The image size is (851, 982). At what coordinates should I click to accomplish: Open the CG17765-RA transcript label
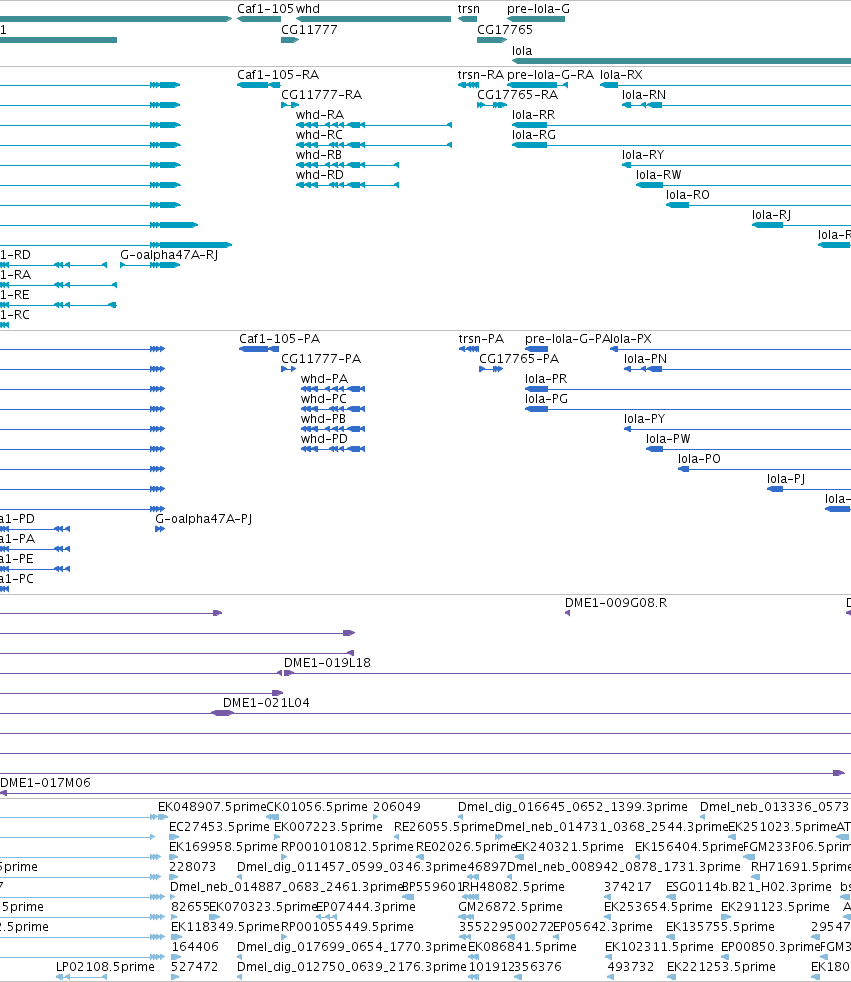(517, 95)
